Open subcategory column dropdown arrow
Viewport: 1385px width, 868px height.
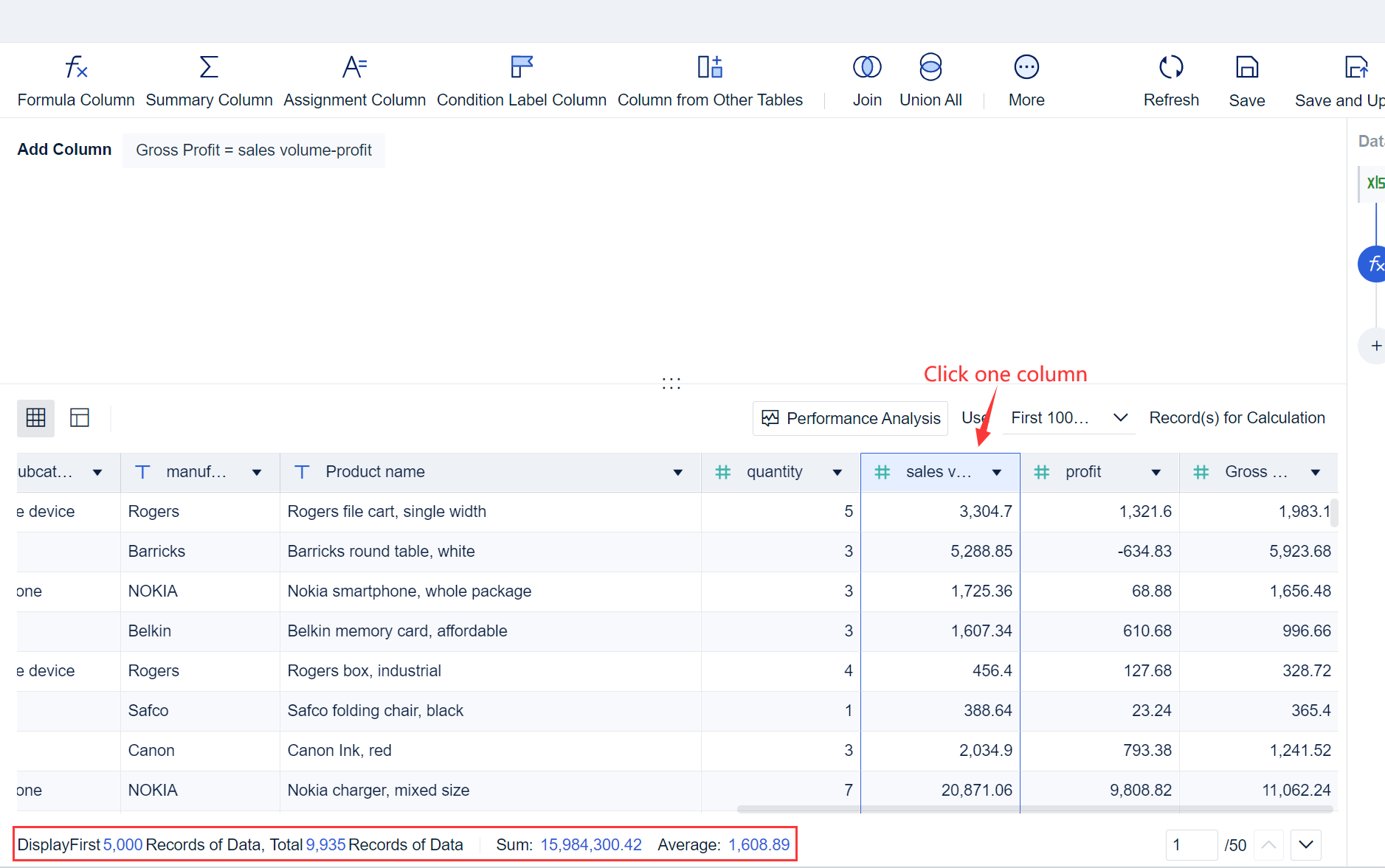coord(97,473)
